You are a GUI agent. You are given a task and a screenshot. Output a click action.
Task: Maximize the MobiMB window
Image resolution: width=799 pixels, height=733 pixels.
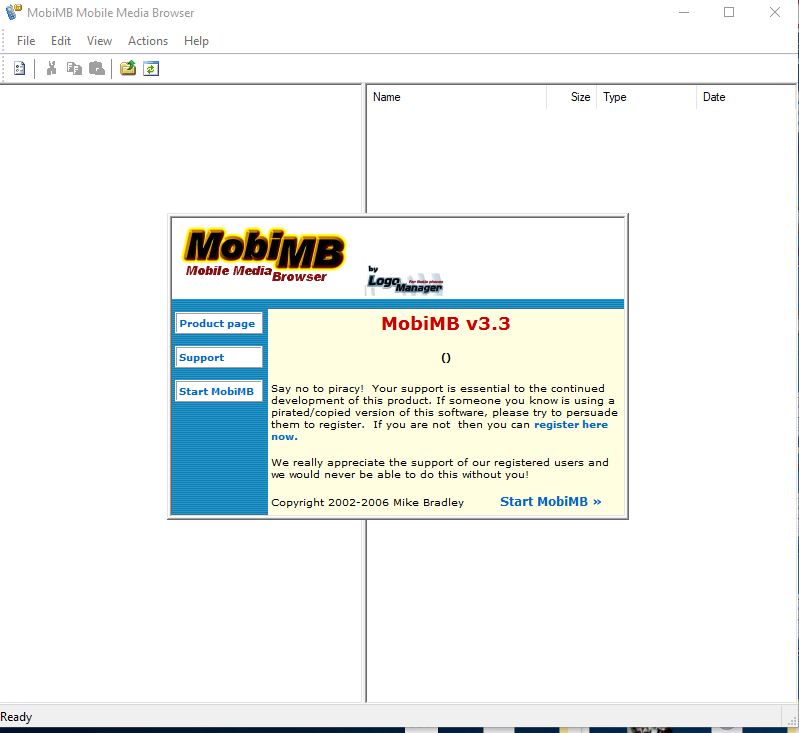[x=729, y=12]
